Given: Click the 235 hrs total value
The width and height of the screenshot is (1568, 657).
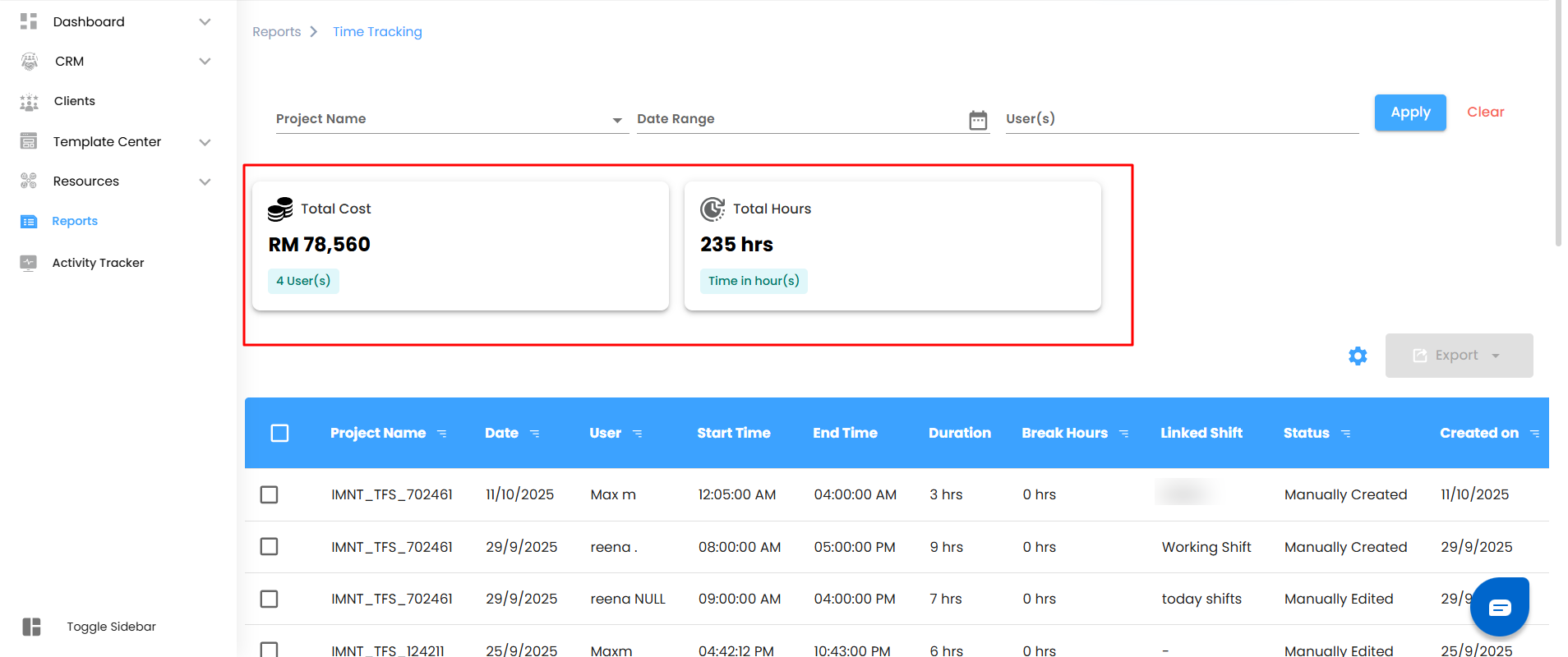Looking at the screenshot, I should coord(736,244).
